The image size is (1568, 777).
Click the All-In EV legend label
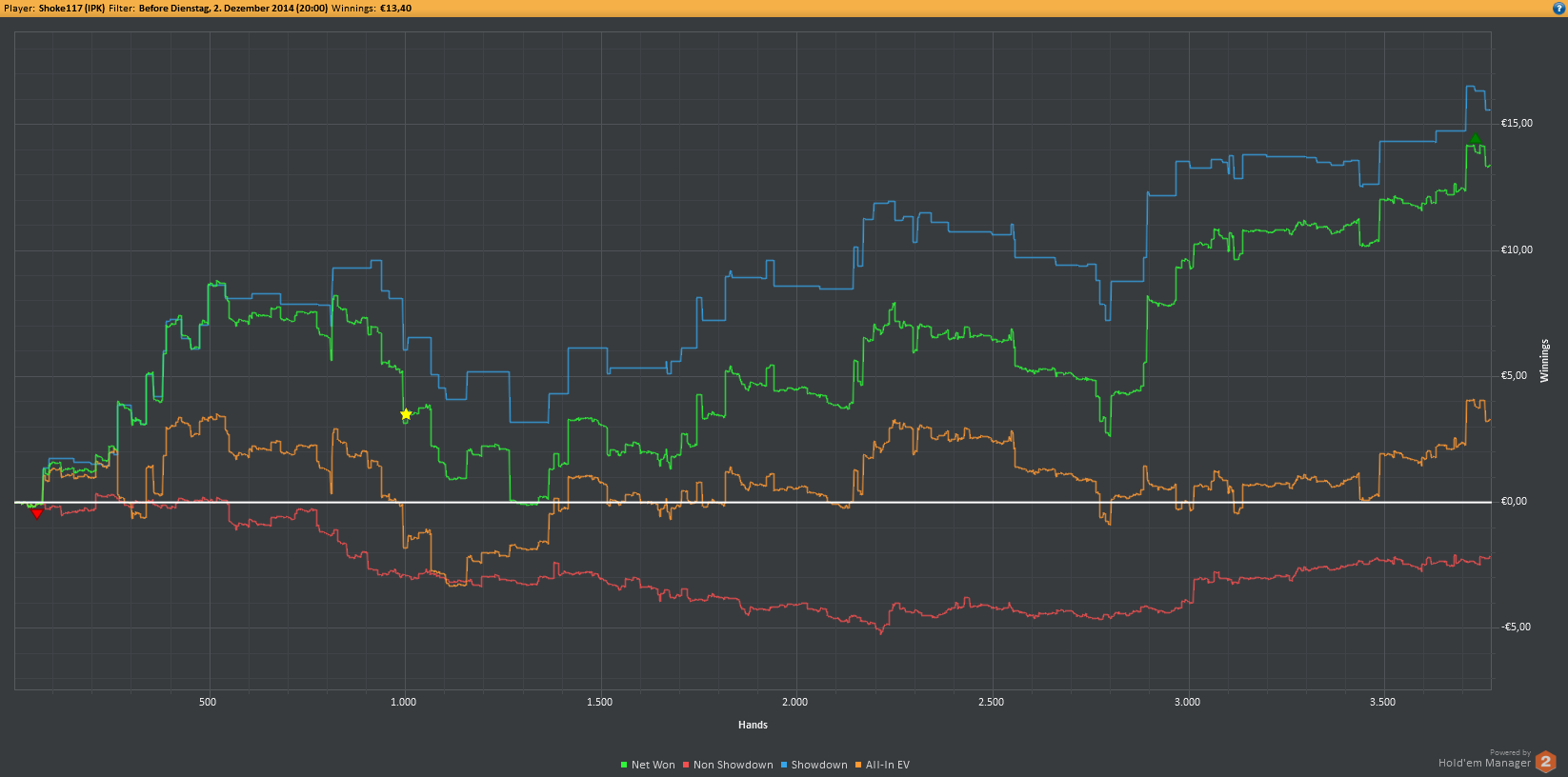[888, 765]
